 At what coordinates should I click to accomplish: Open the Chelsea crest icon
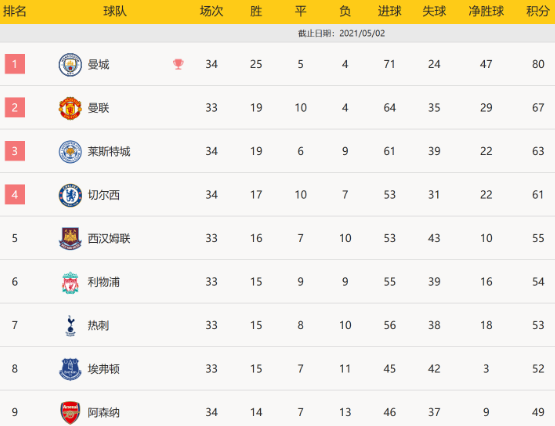(x=70, y=195)
